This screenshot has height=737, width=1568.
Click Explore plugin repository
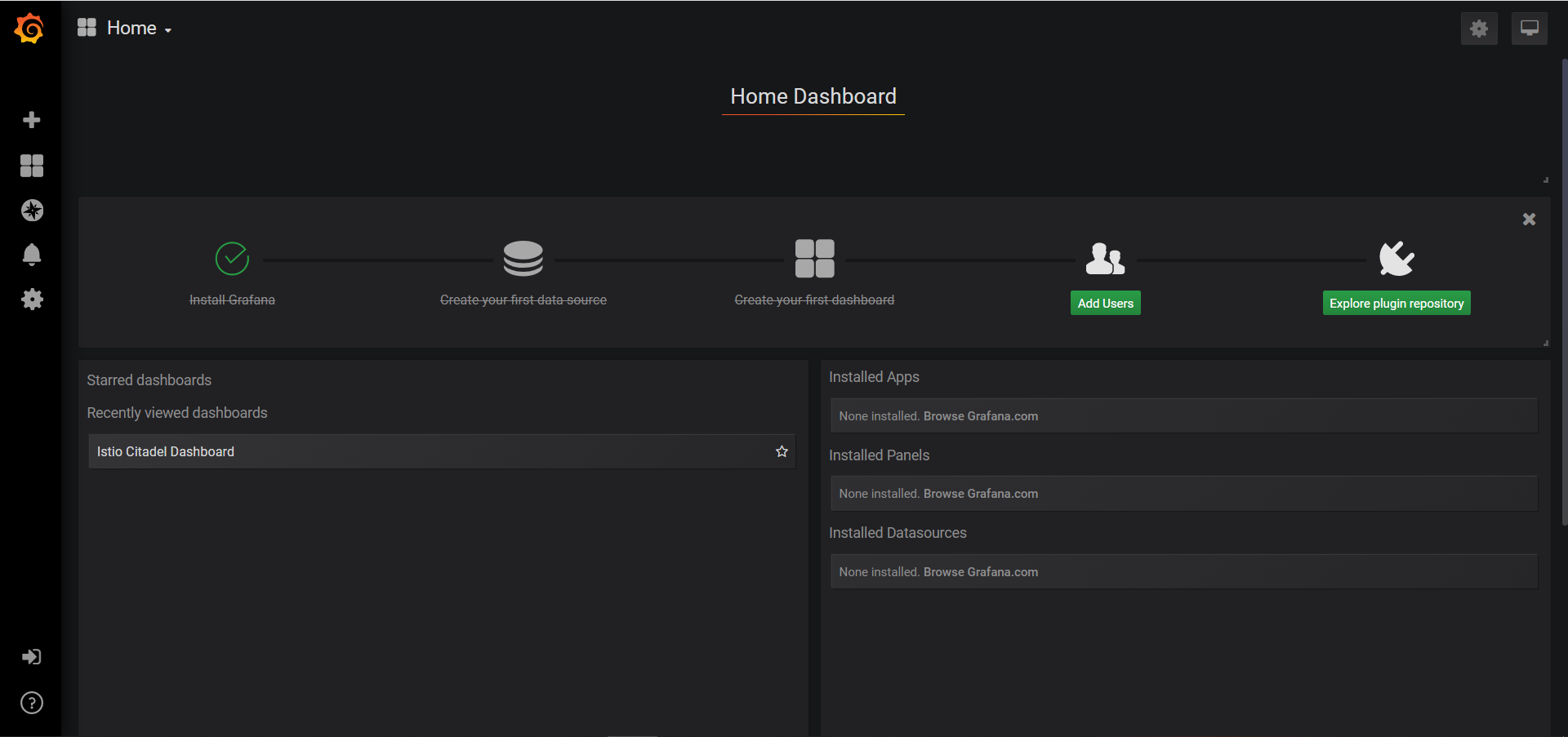click(1396, 303)
